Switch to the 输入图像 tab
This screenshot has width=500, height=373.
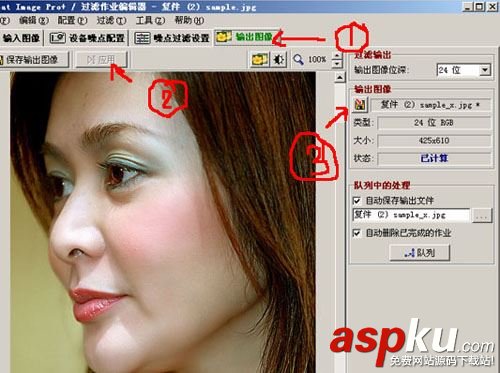click(21, 38)
